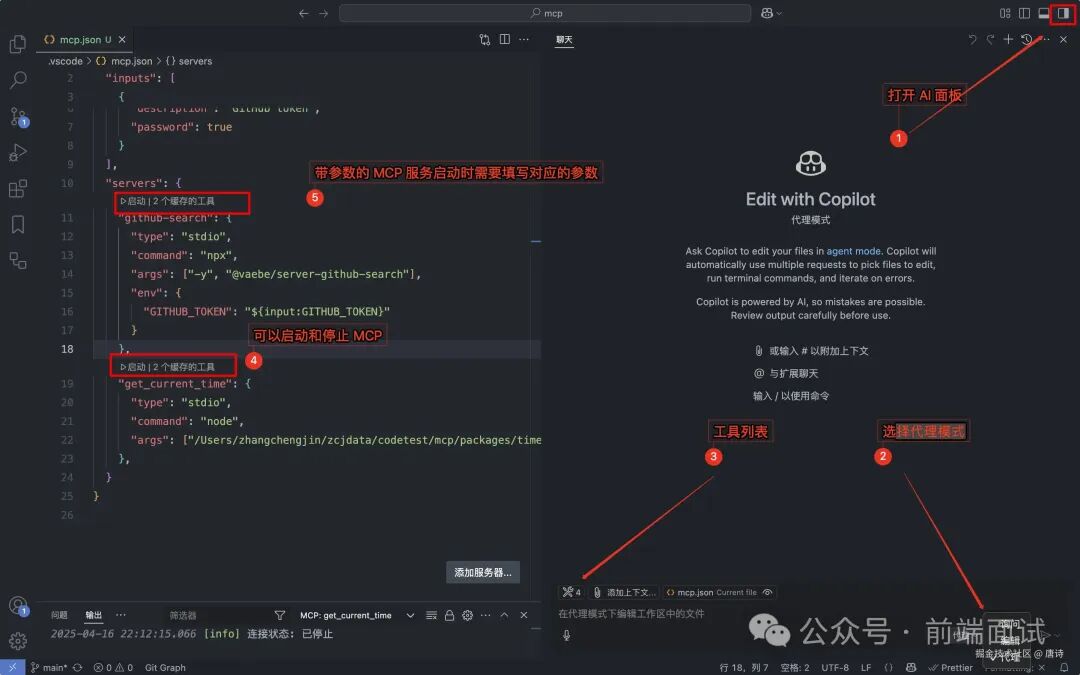
Task: Go forward with the right arrow
Action: point(324,13)
